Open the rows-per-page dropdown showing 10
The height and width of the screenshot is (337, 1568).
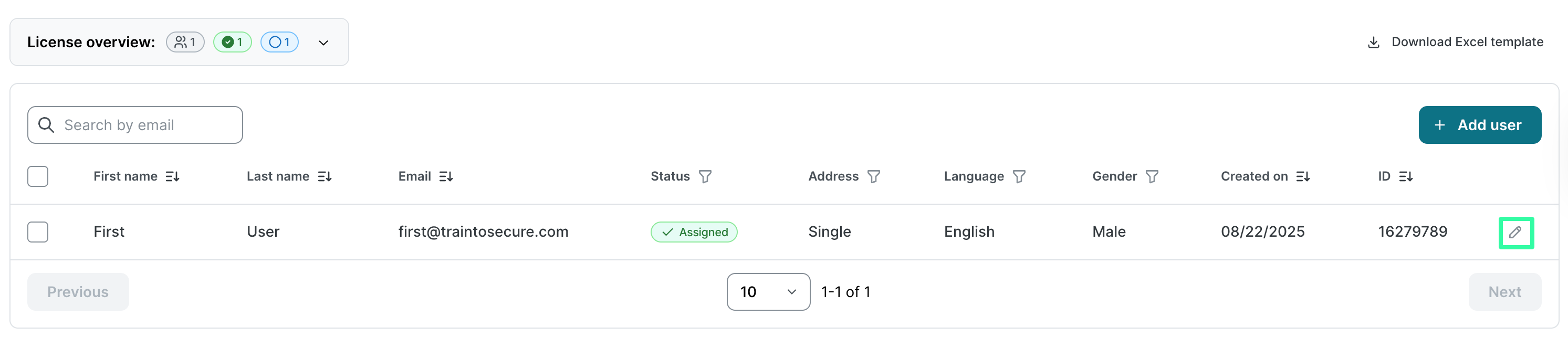point(768,292)
